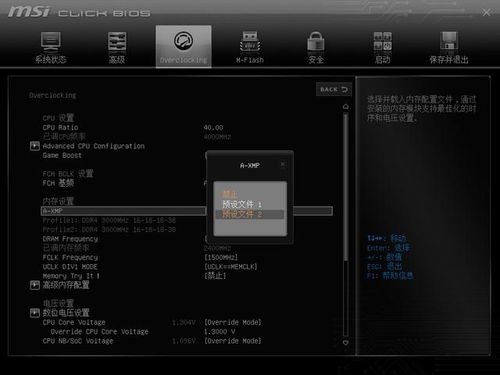The height and width of the screenshot is (375, 500).
Task: Select 禁止 option in A-XMP popup
Action: [230, 194]
